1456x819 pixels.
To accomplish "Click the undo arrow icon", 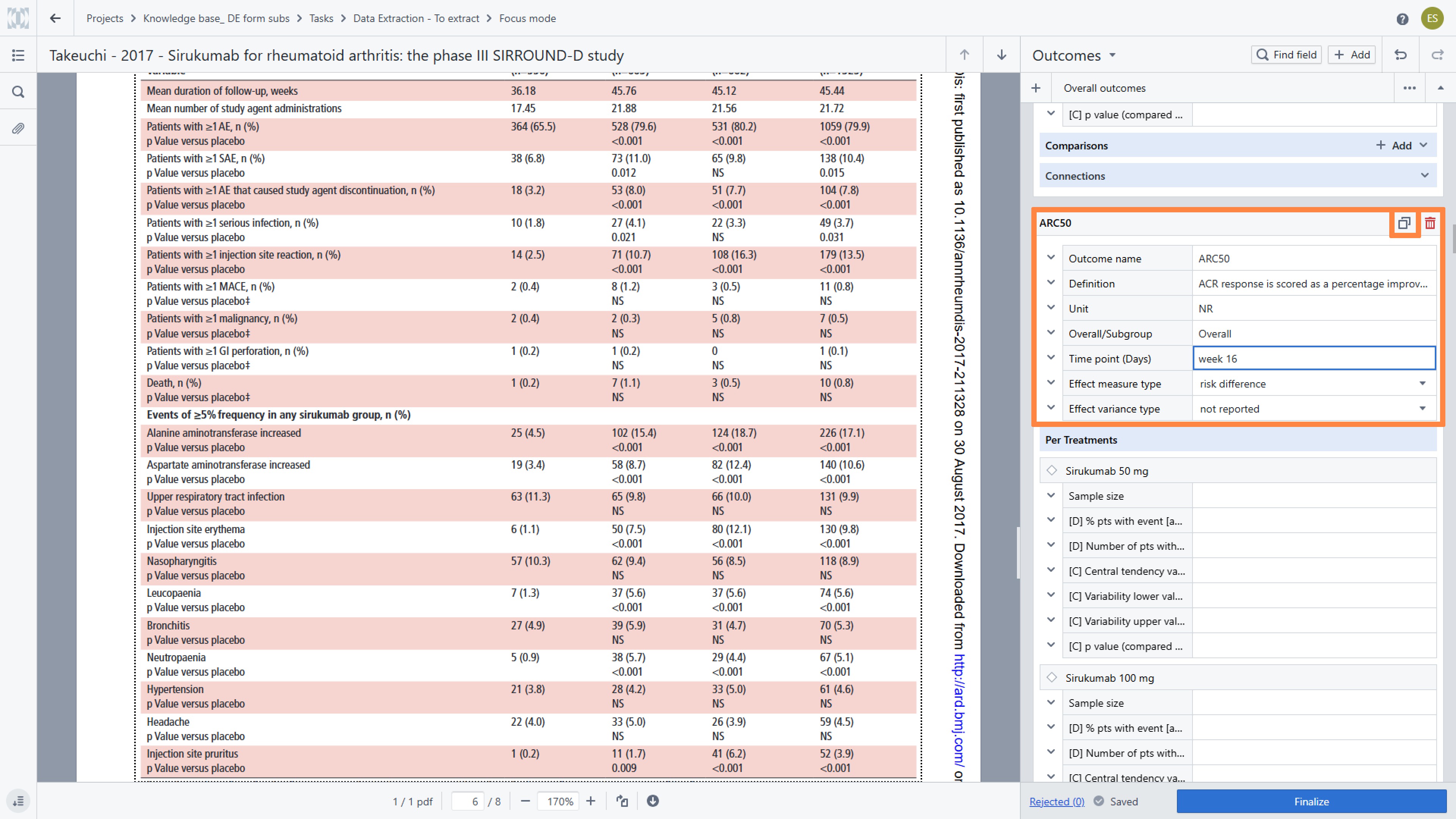I will tap(1401, 55).
